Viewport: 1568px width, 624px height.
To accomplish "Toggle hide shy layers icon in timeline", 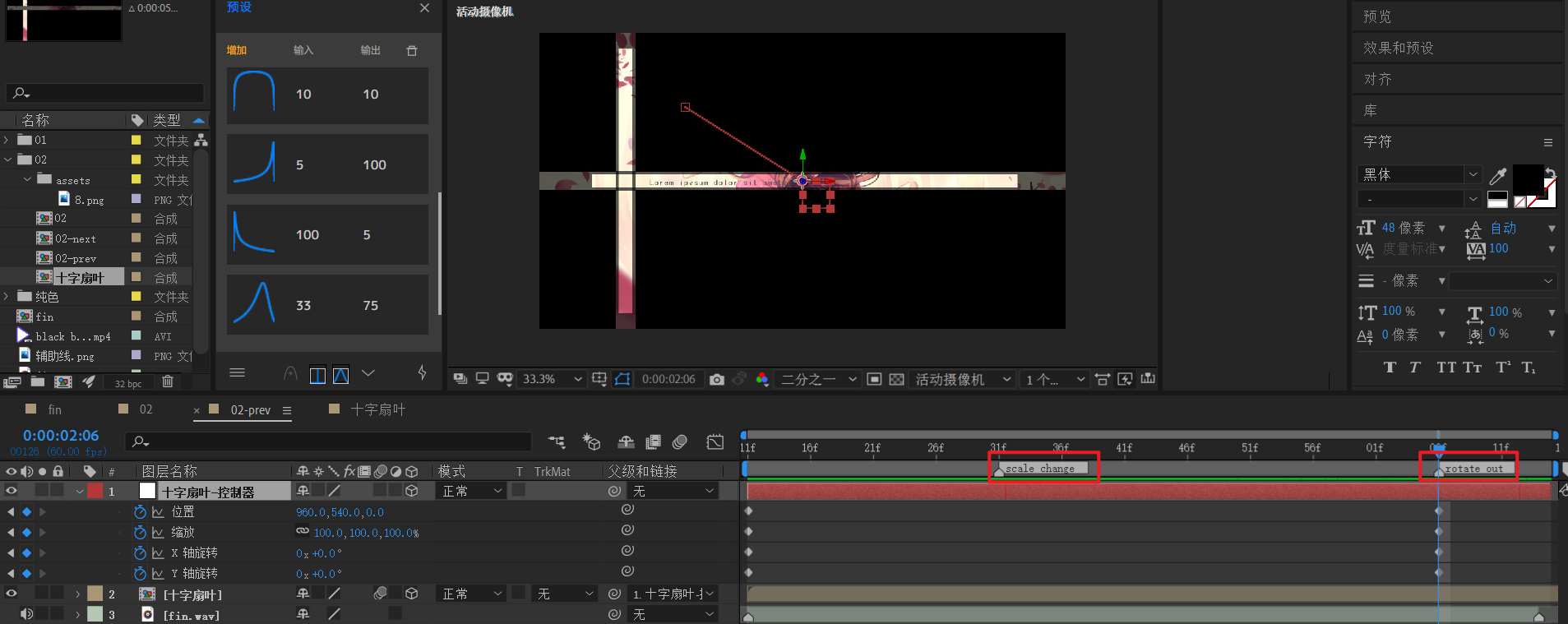I will click(626, 442).
